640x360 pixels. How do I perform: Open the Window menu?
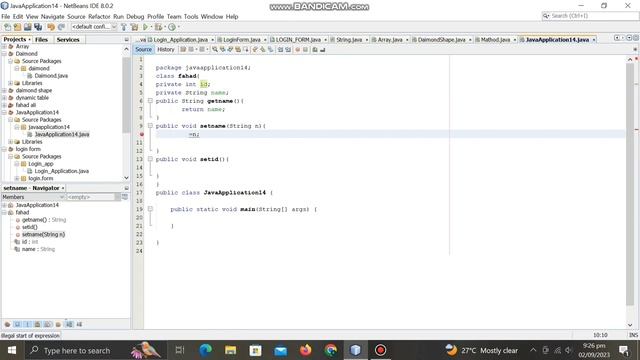[x=212, y=17]
